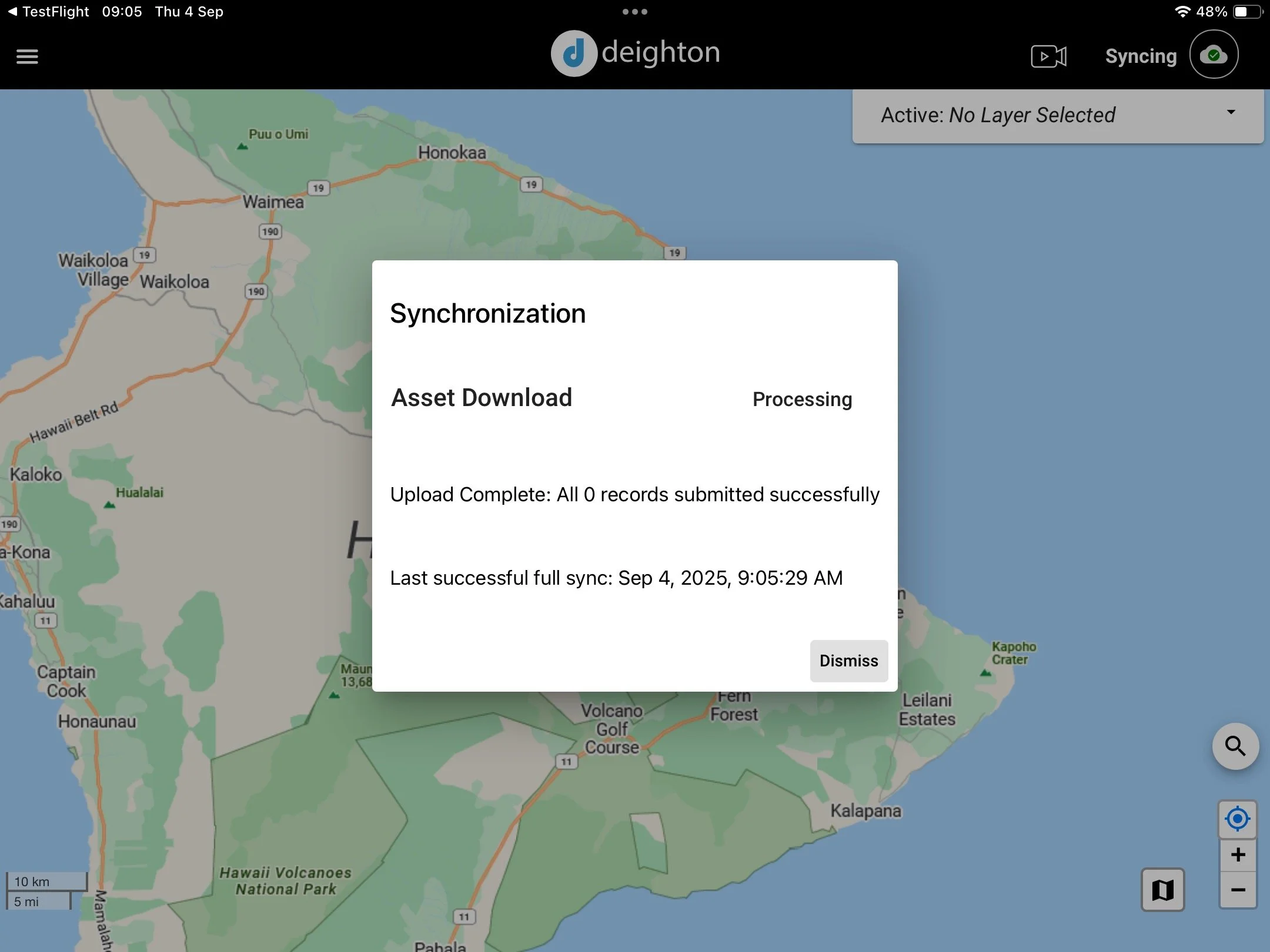Open the hamburger navigation menu
The height and width of the screenshot is (952, 1270).
pyautogui.click(x=27, y=56)
